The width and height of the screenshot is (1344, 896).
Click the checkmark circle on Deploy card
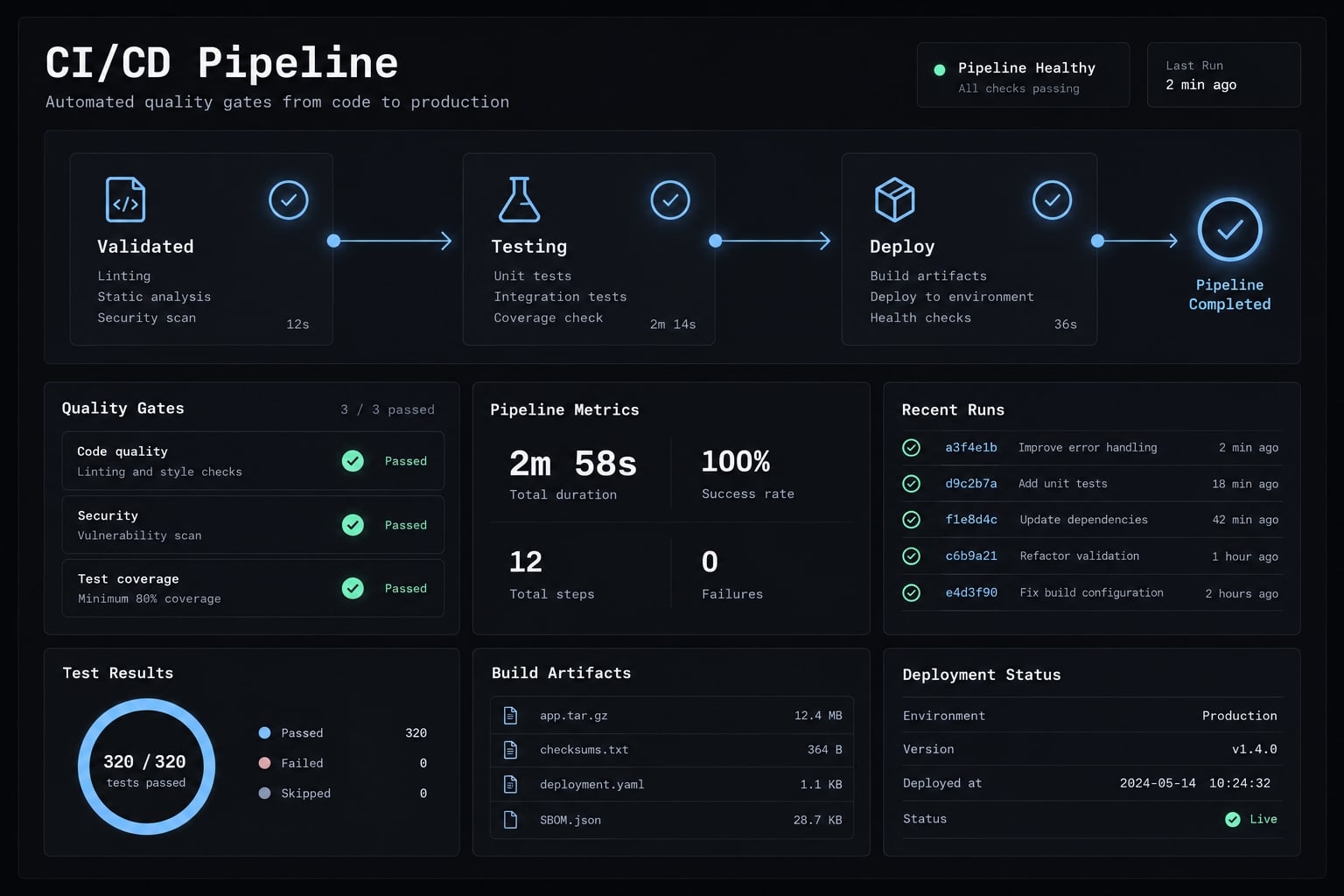pyautogui.click(x=1052, y=200)
